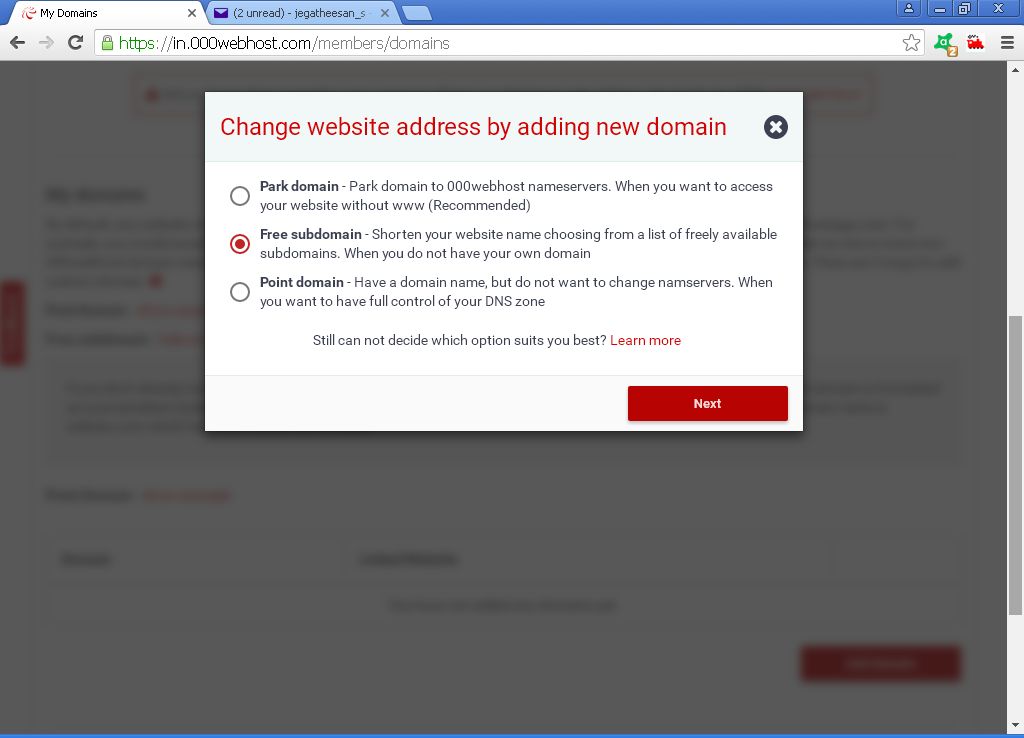Click the Next button
The width and height of the screenshot is (1024, 738).
[x=707, y=404]
